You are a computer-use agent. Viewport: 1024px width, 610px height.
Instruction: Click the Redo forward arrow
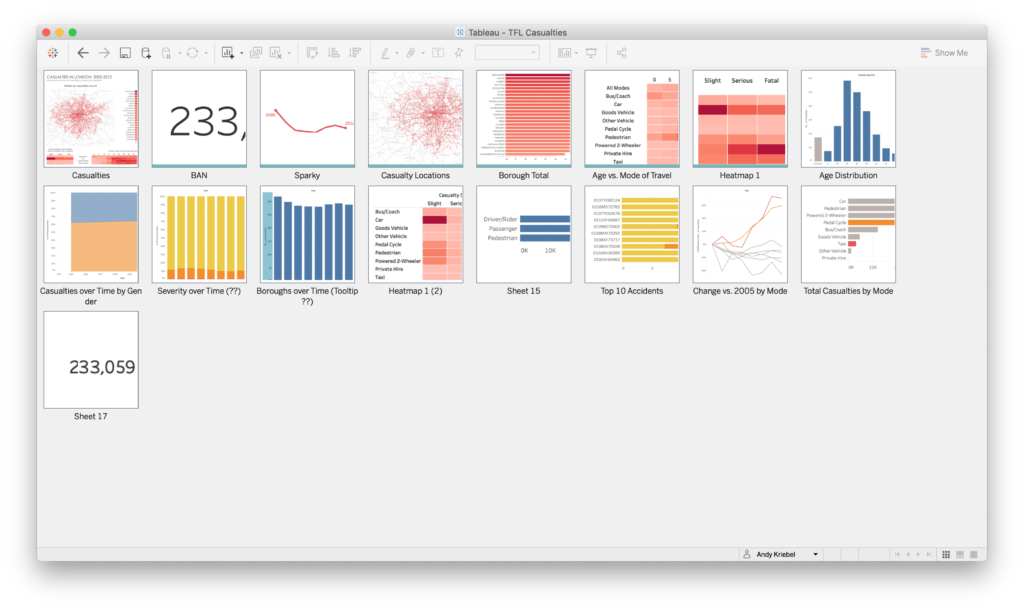tap(104, 53)
